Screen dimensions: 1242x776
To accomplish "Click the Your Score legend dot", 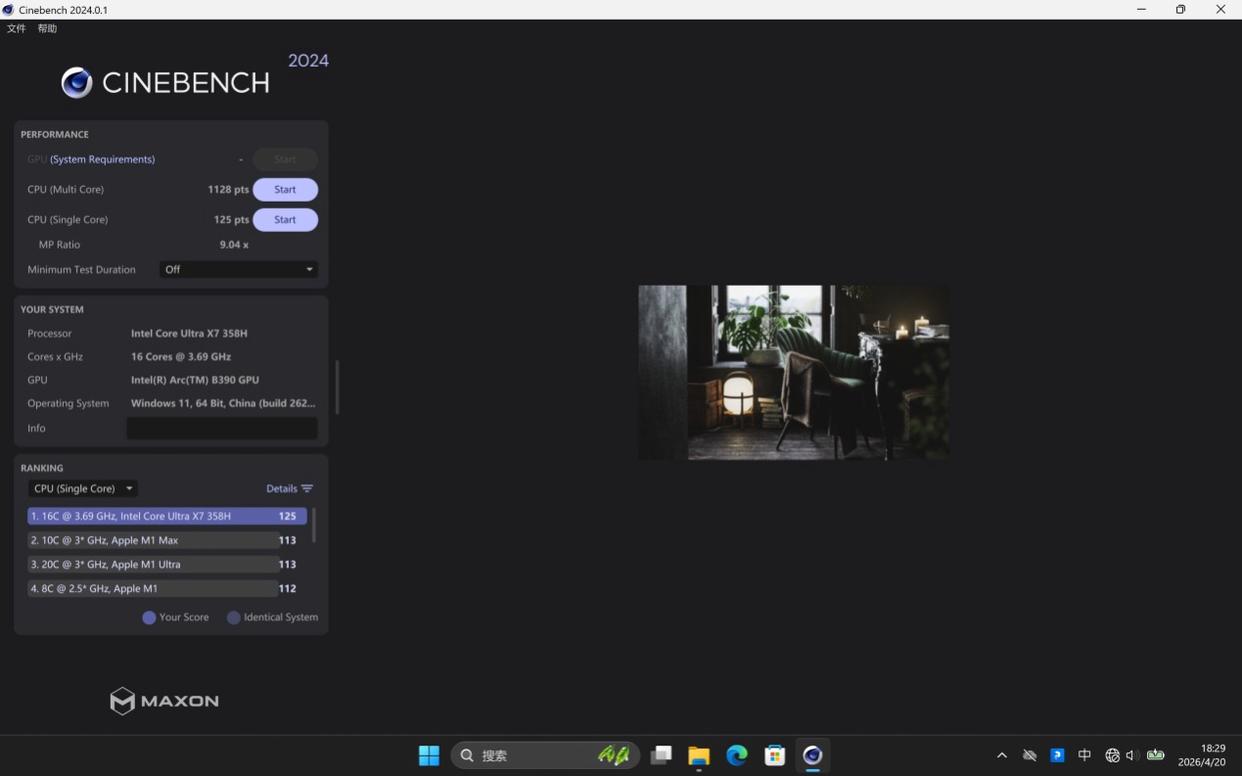I will [149, 618].
